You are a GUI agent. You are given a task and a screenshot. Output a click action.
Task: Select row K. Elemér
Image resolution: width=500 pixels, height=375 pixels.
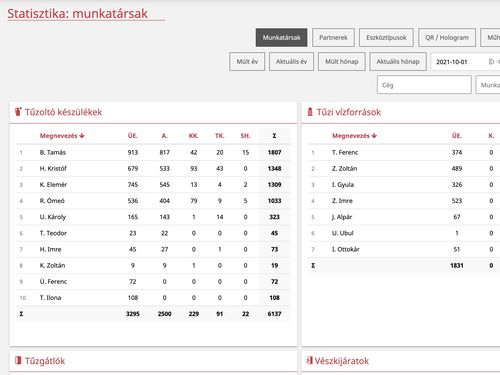click(x=153, y=184)
